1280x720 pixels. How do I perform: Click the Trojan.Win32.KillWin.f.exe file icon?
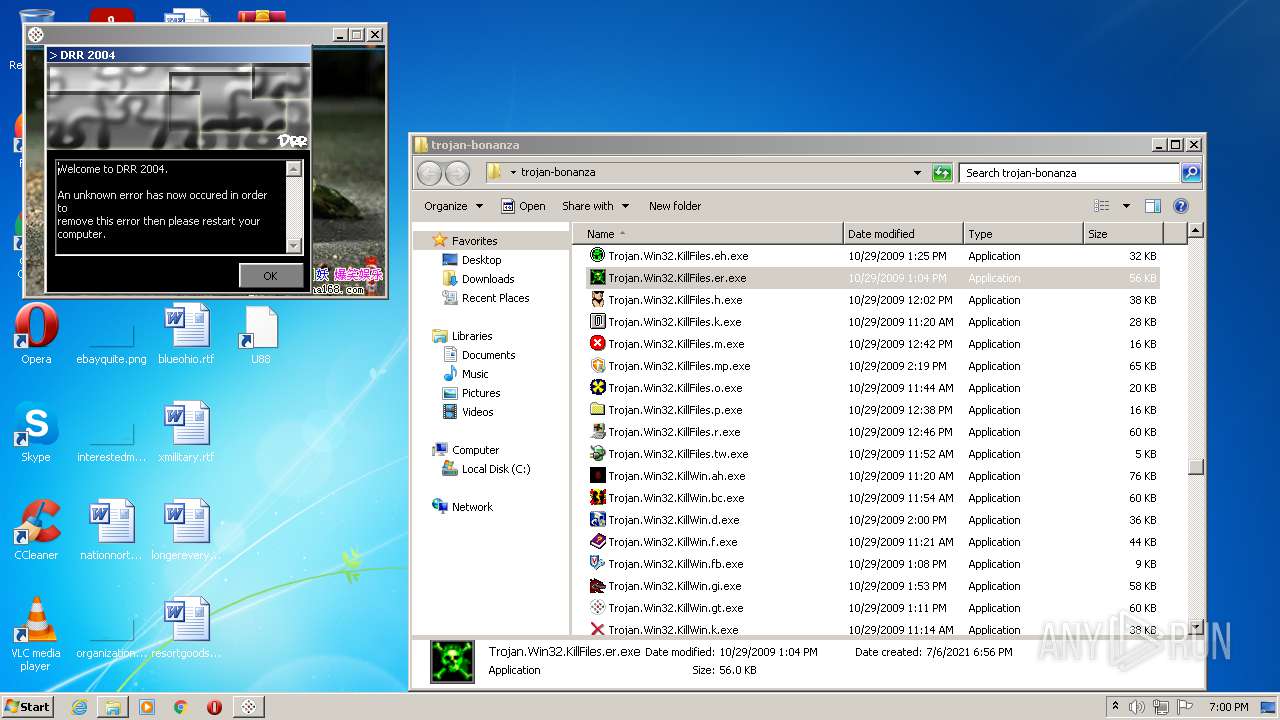598,542
